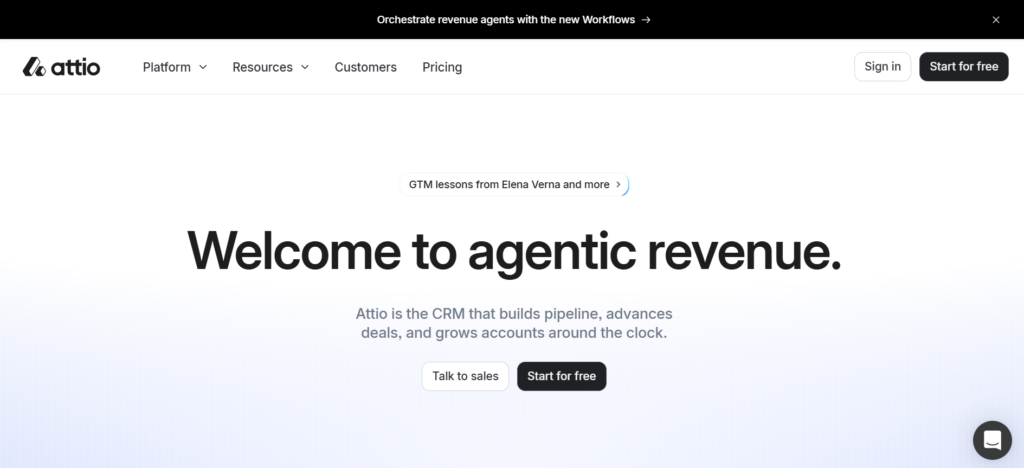Click the Sign in button
1024x468 pixels.
click(x=882, y=67)
